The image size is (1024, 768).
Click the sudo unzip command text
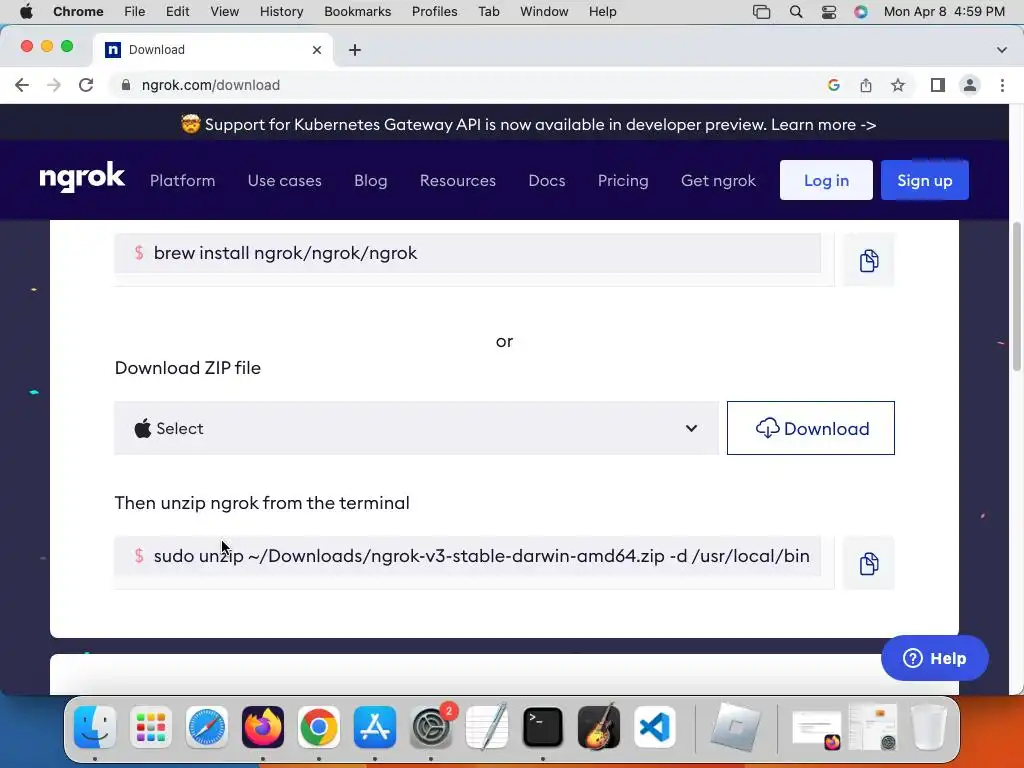[481, 556]
